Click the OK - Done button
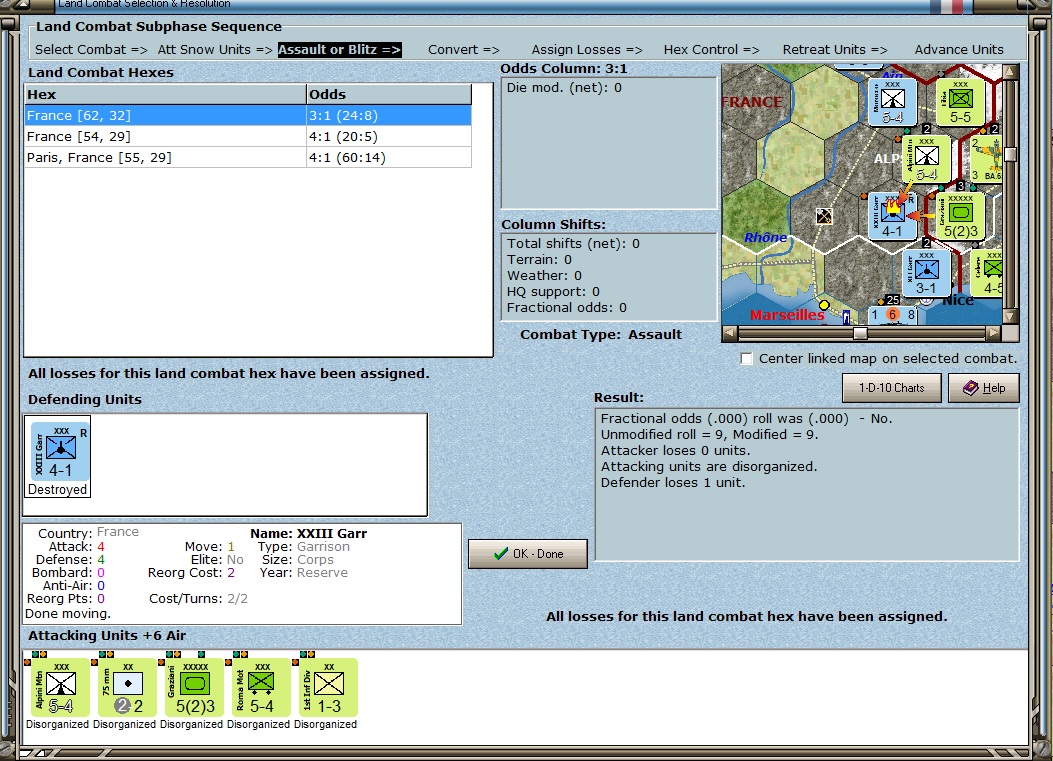 pos(528,554)
